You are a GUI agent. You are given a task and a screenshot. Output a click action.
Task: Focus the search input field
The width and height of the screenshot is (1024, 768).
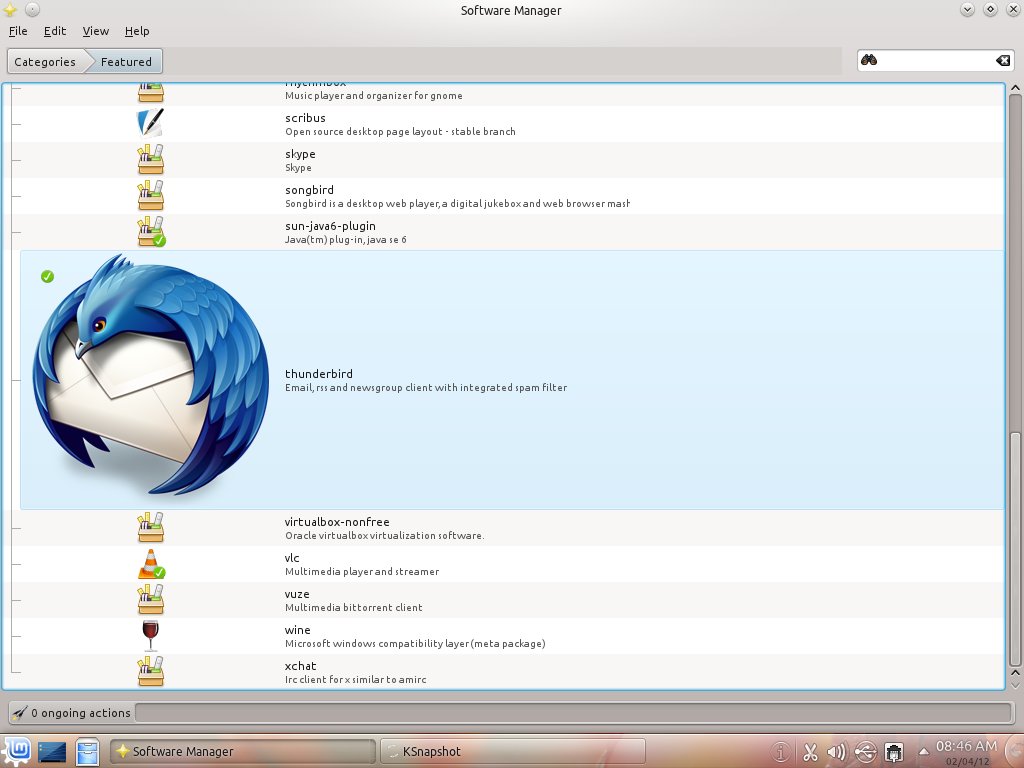[935, 61]
